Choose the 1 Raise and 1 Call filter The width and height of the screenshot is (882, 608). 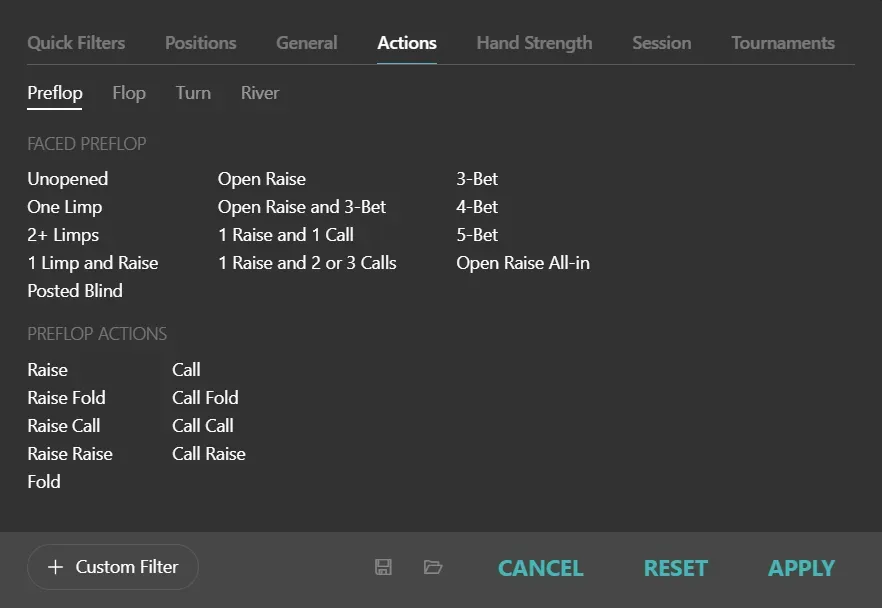coord(286,235)
